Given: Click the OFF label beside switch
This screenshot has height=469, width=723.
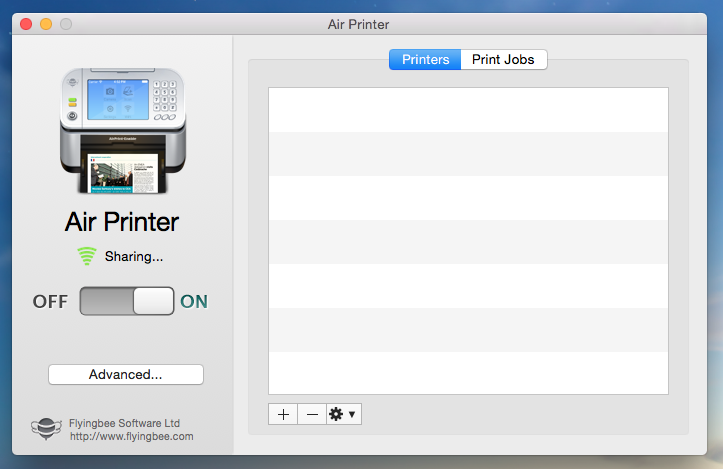Looking at the screenshot, I should [50, 302].
